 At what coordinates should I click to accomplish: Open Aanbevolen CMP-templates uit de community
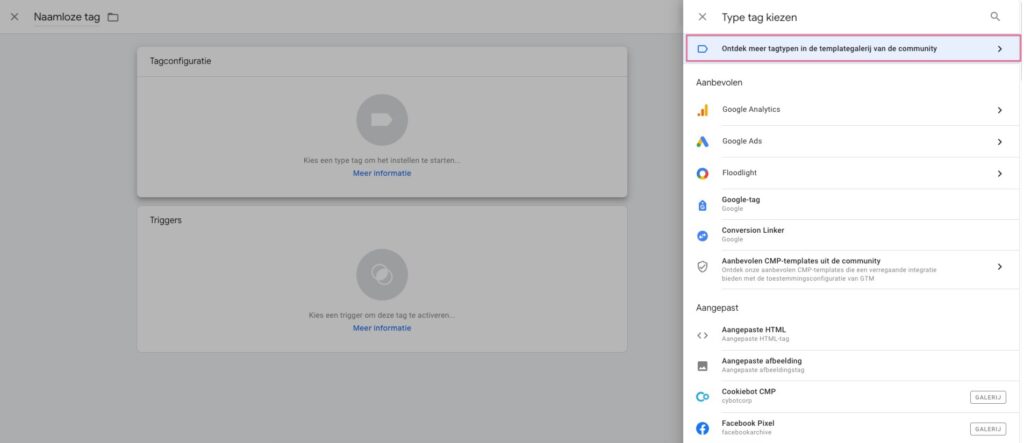[x=853, y=269]
